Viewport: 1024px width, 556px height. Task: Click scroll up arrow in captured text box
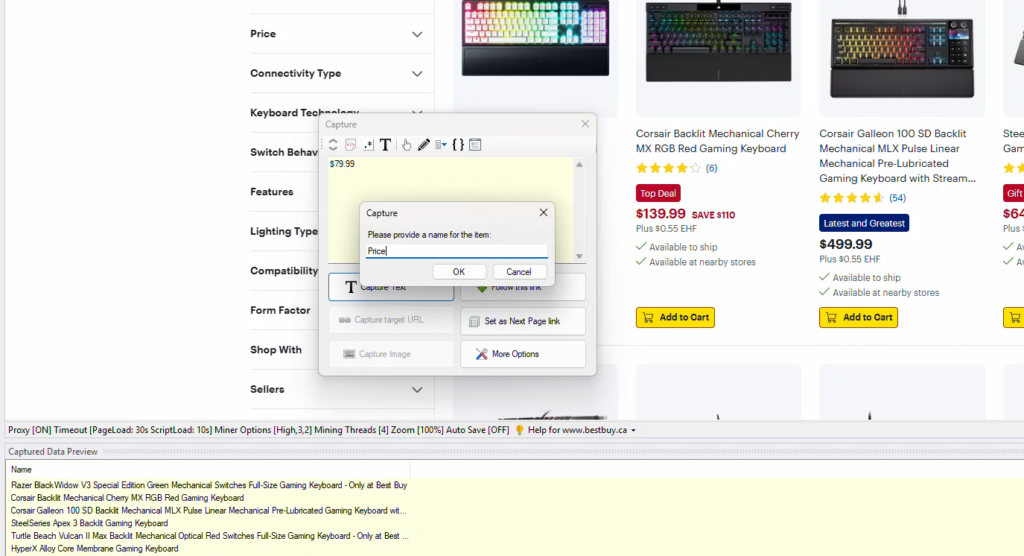579,165
